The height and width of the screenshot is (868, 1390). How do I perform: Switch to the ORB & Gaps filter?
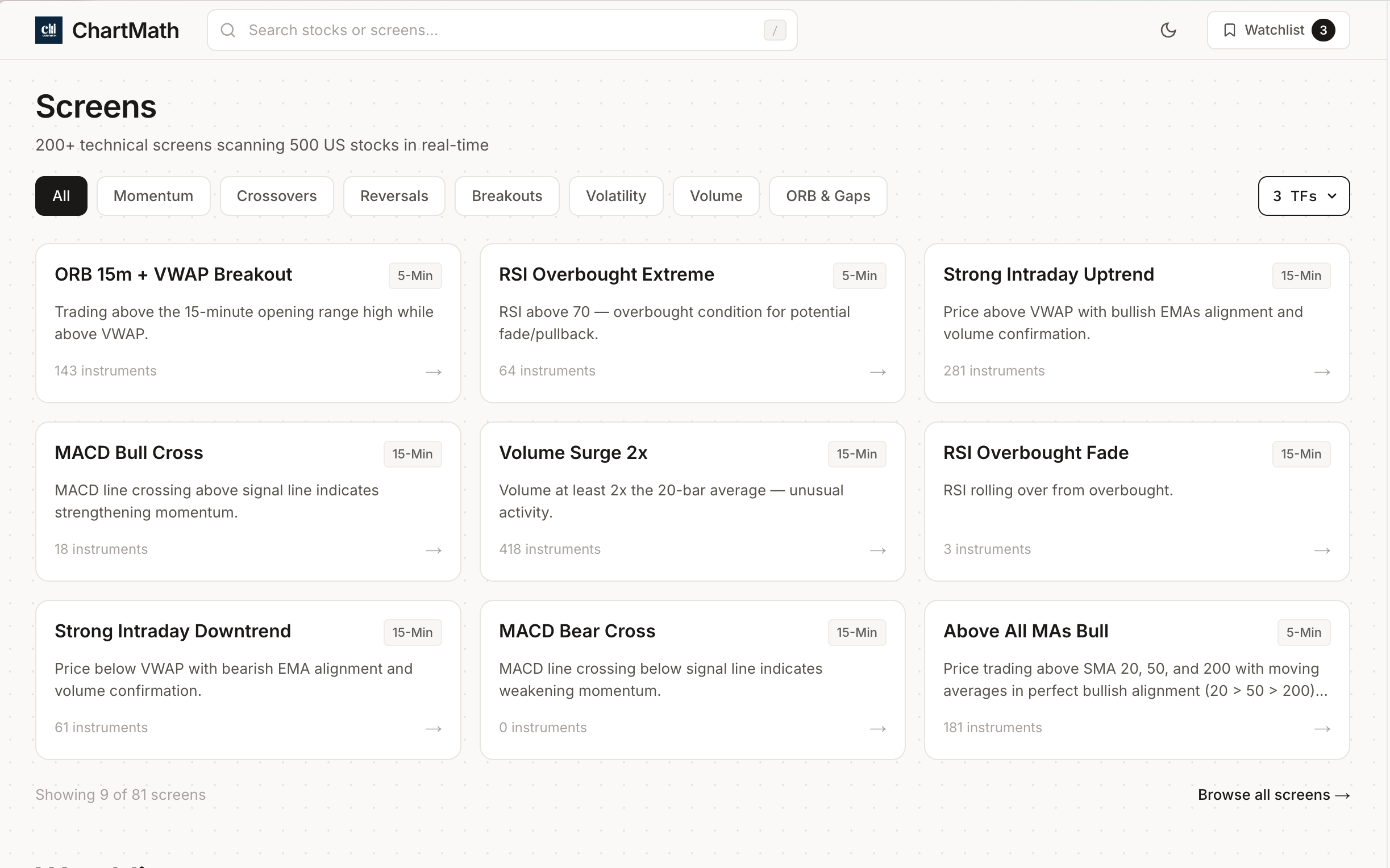827,196
